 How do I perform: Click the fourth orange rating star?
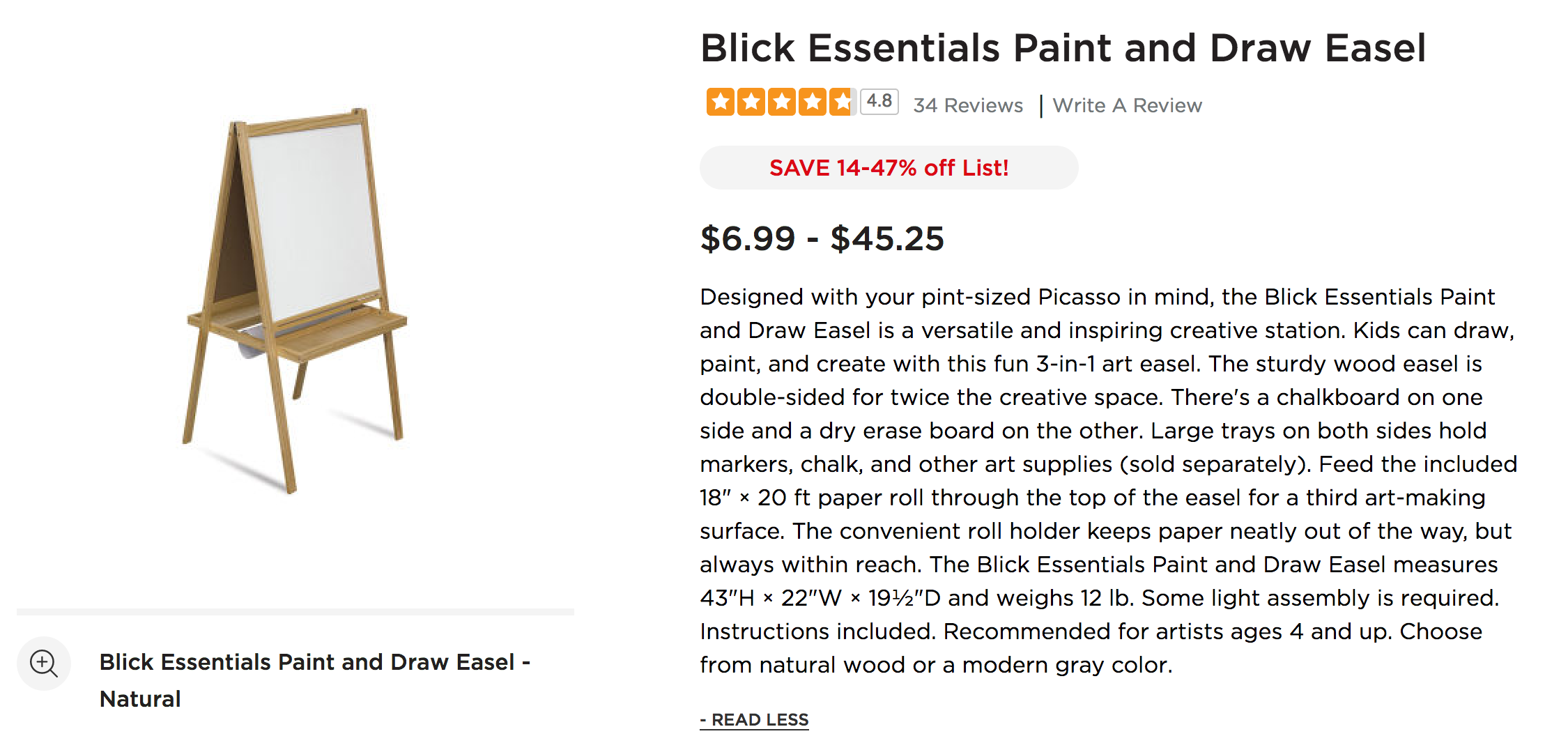[813, 102]
